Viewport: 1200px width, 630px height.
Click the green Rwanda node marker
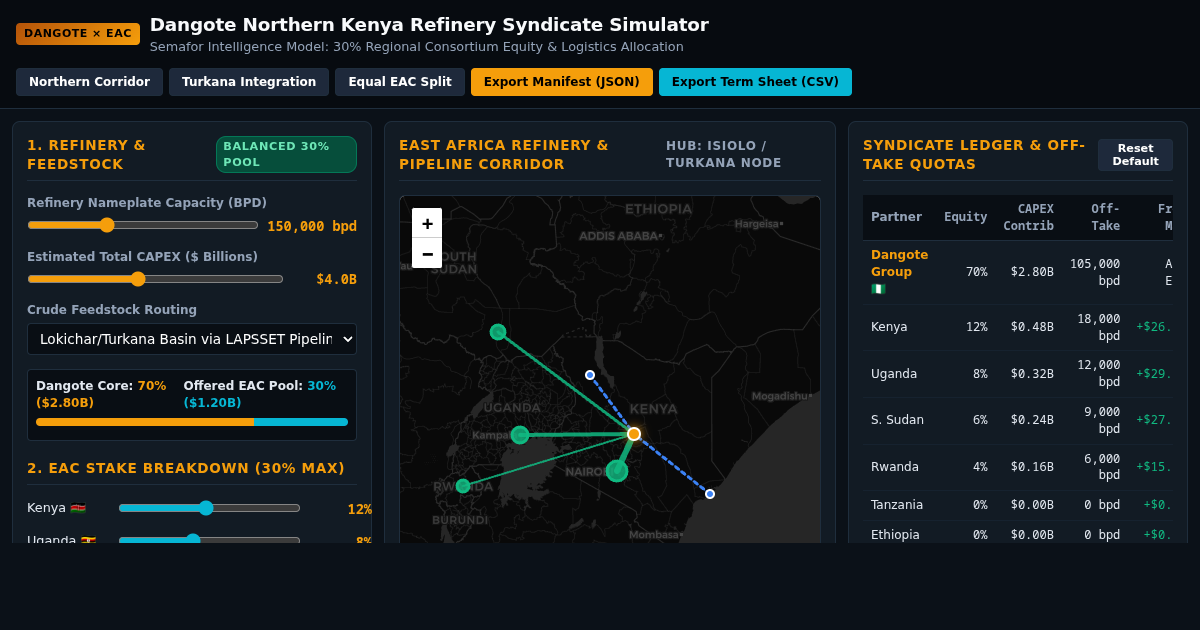point(463,486)
